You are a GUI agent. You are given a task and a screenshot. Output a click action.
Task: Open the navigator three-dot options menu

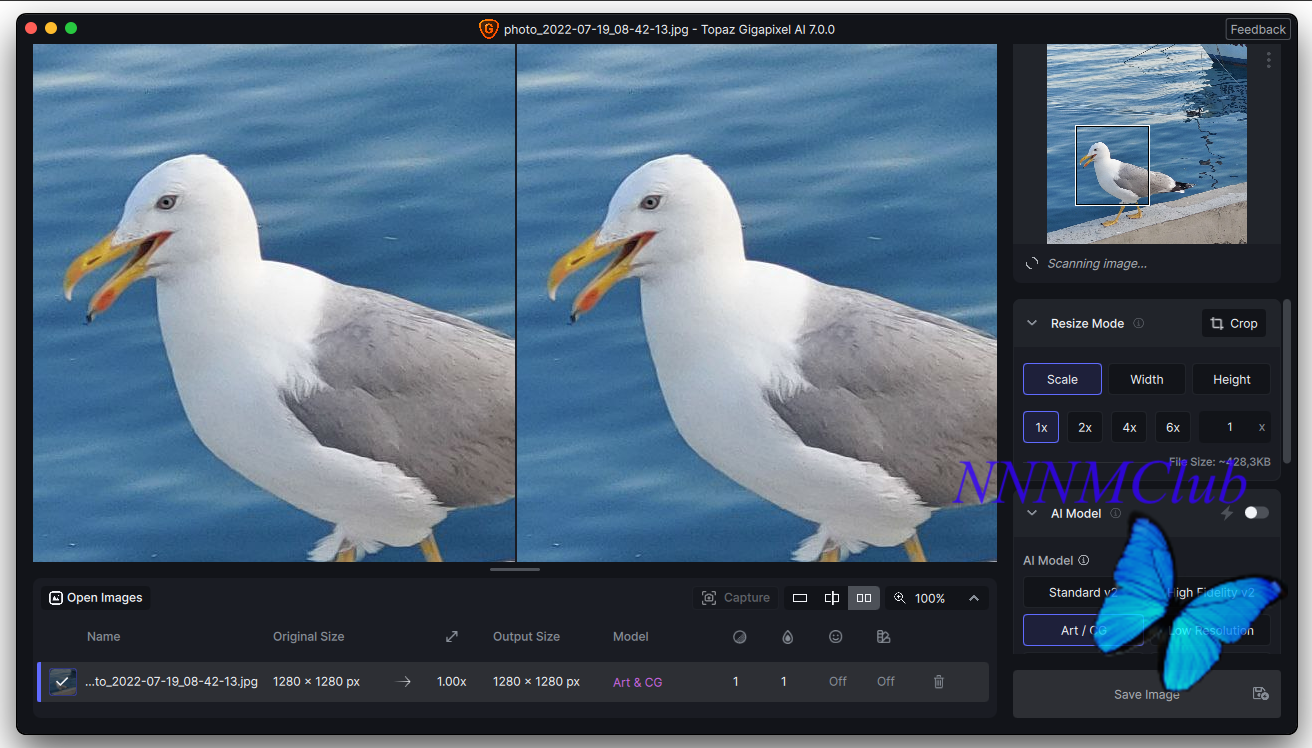pos(1268,60)
